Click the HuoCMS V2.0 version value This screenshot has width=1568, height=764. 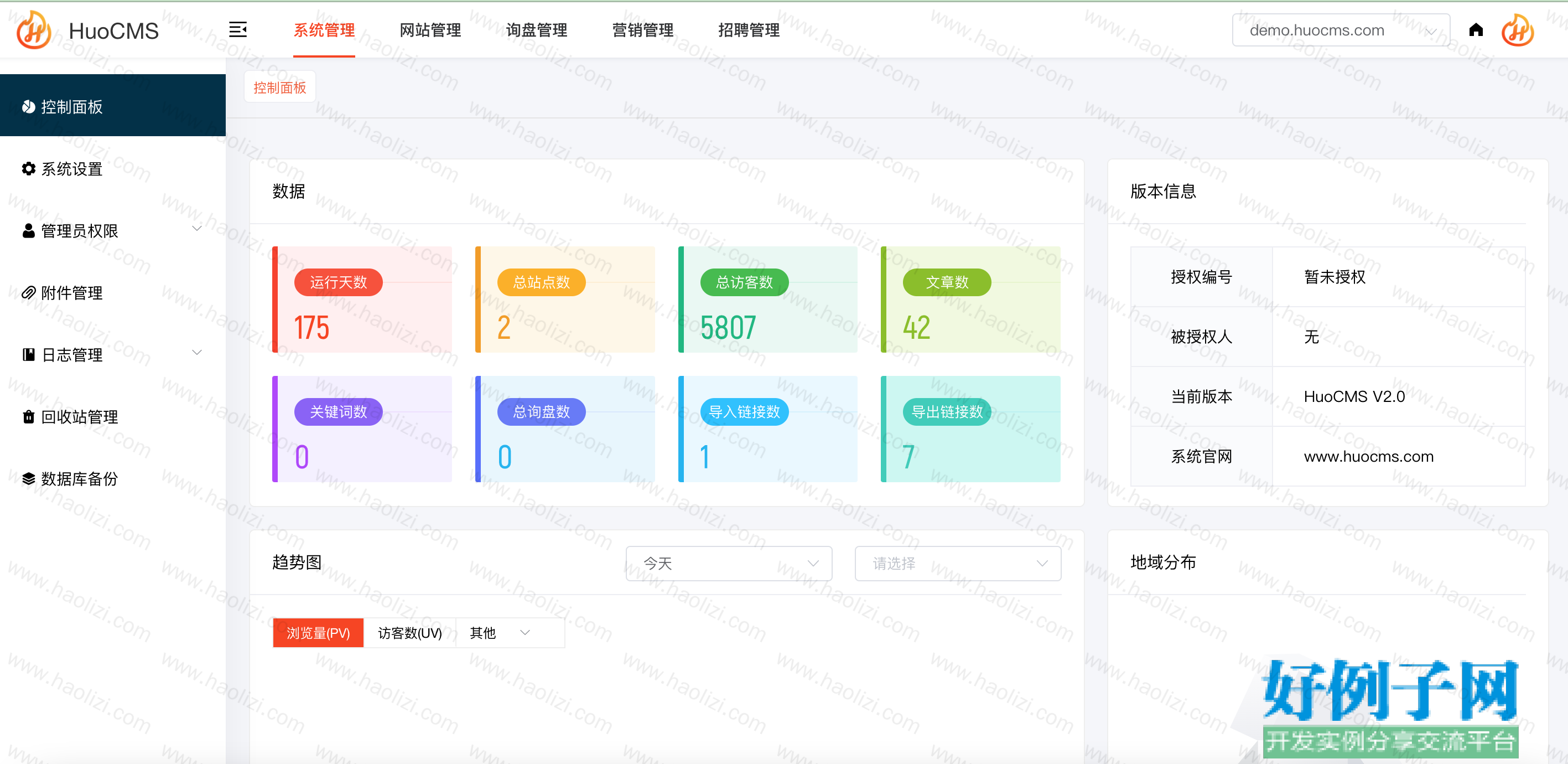click(x=1354, y=396)
